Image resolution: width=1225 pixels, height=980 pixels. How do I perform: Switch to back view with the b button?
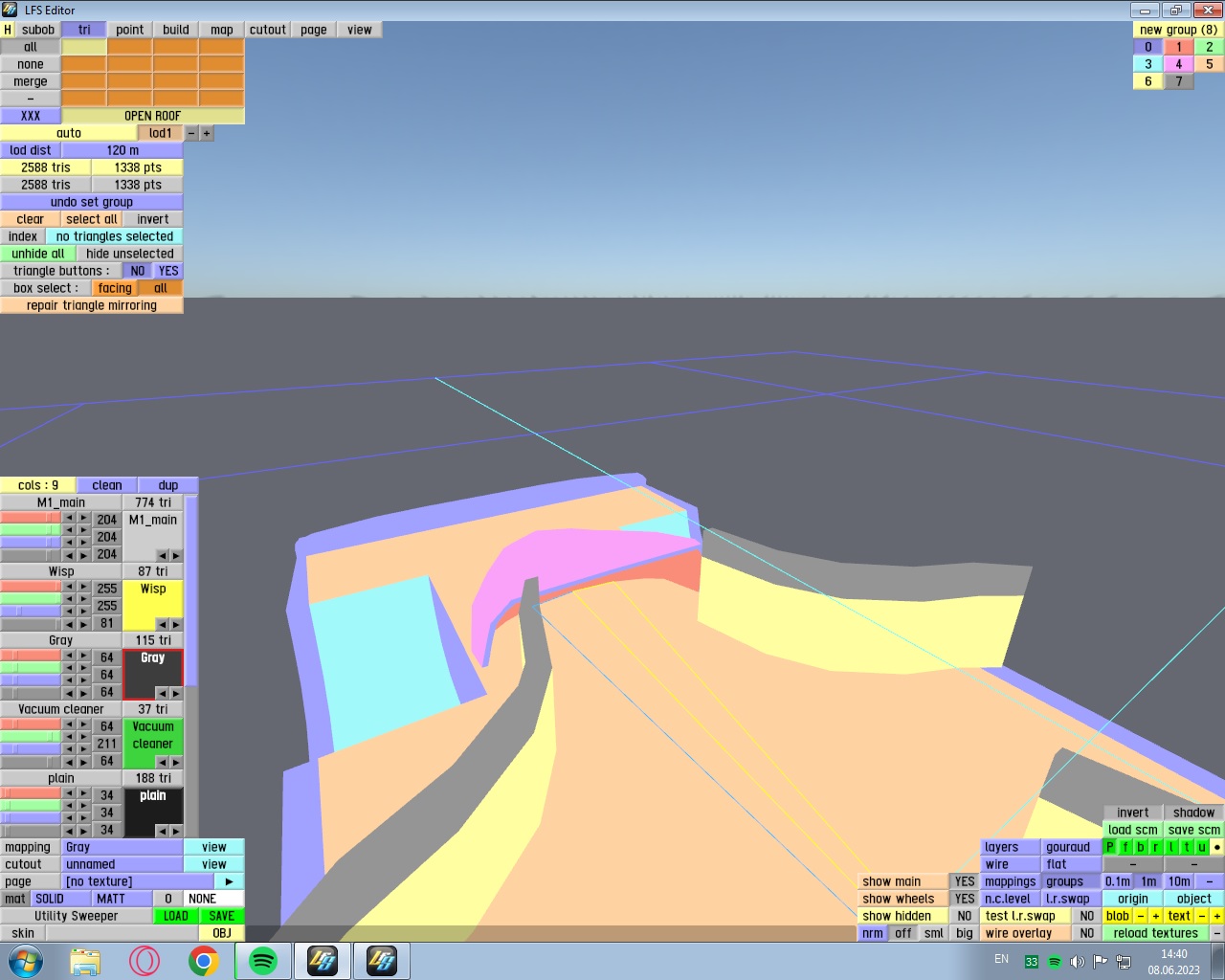[x=1141, y=847]
